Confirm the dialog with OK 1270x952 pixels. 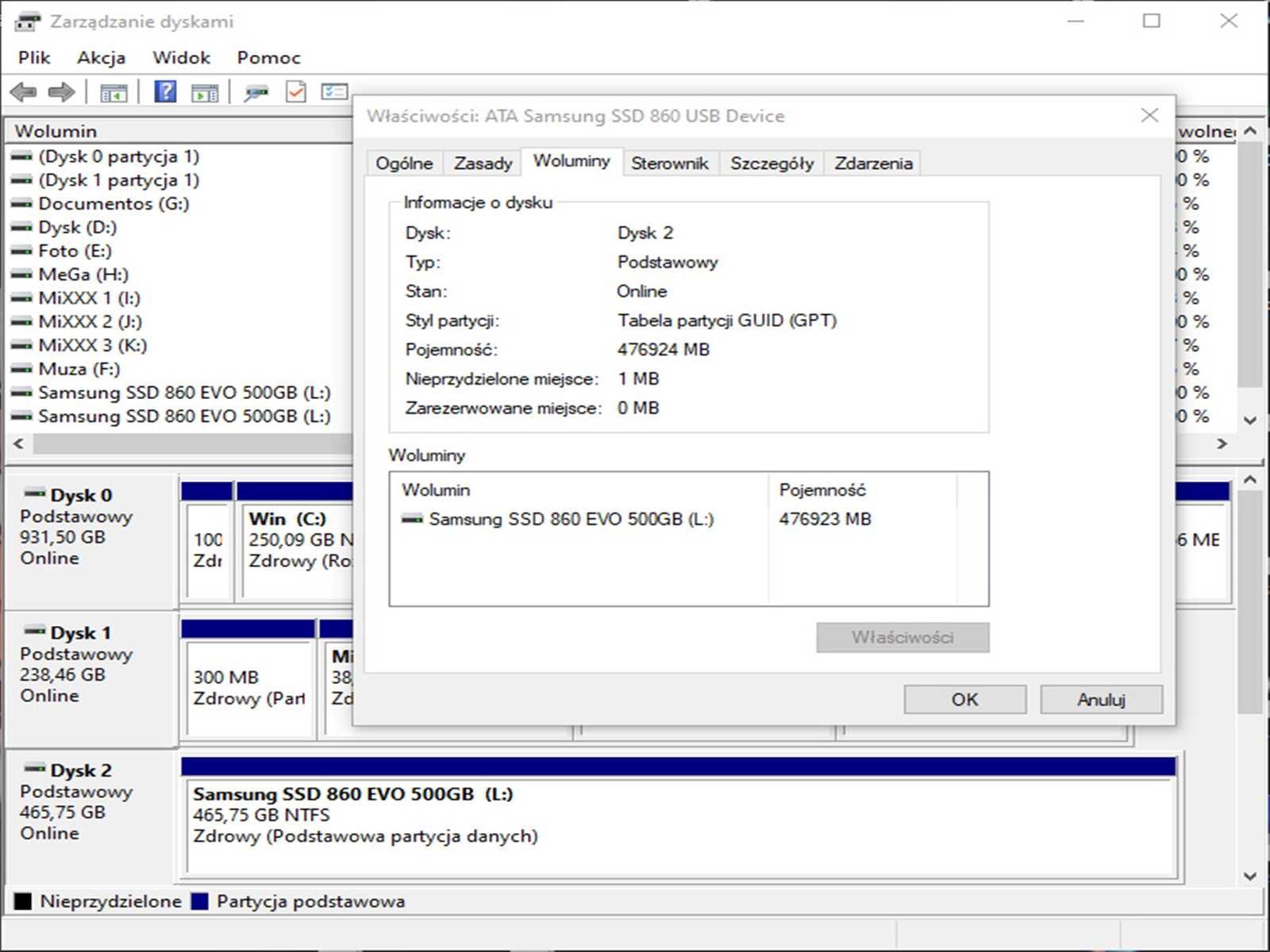pyautogui.click(x=964, y=699)
